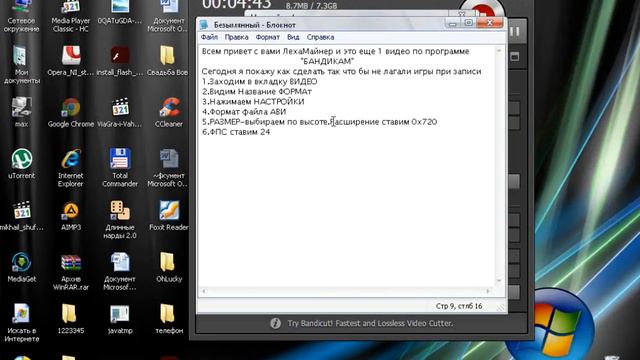Click the Notepad title bar icon
Viewport: 640px width, 360px height.
coord(204,25)
